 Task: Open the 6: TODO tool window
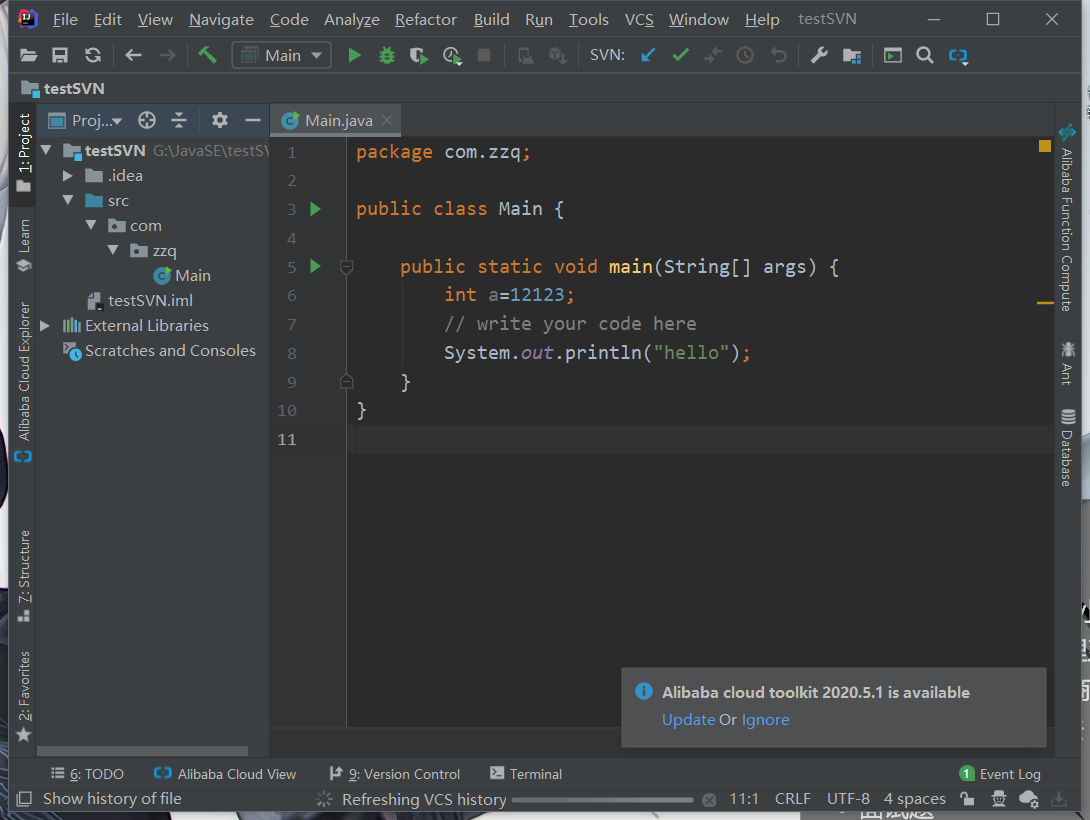point(87,773)
